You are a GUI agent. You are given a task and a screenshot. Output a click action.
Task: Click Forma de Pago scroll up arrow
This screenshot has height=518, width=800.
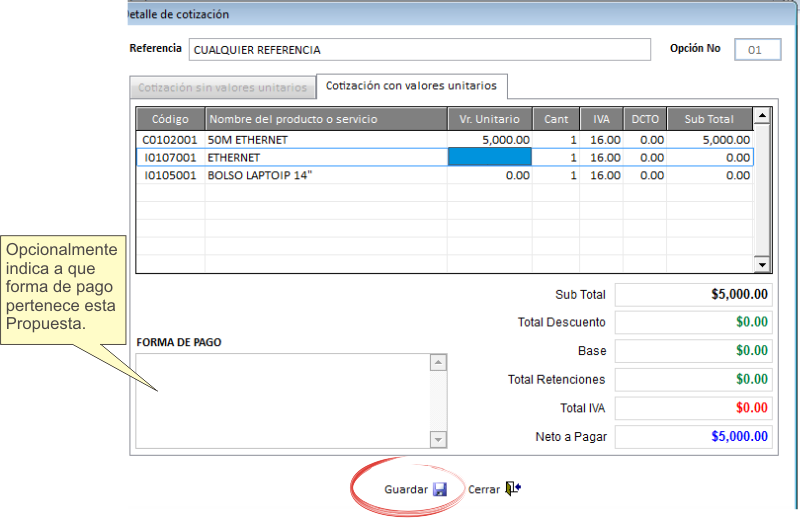click(x=438, y=362)
